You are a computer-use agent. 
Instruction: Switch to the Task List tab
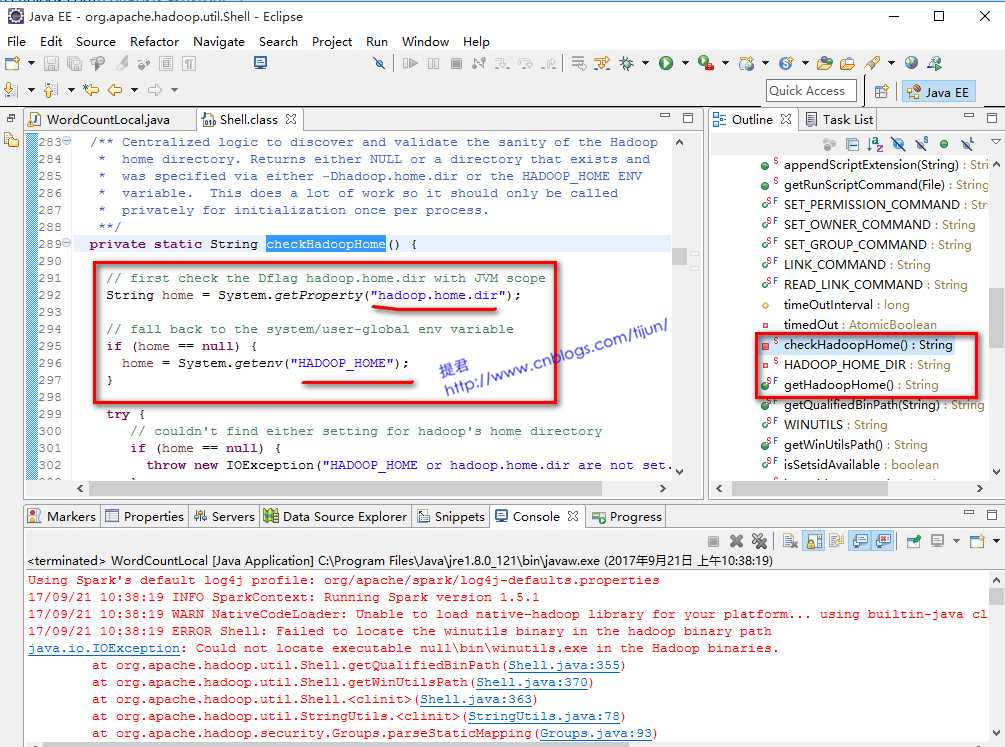tap(839, 119)
